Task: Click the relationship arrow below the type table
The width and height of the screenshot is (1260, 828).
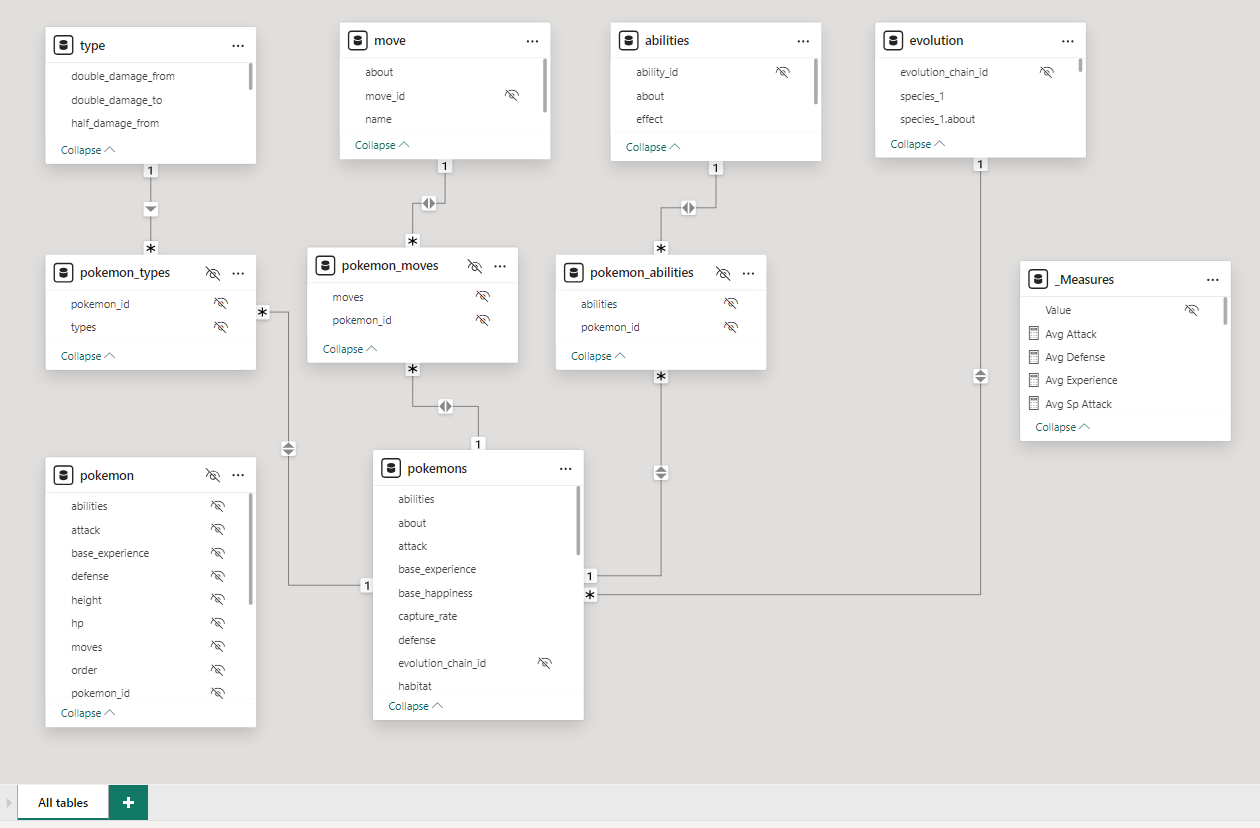Action: point(151,209)
